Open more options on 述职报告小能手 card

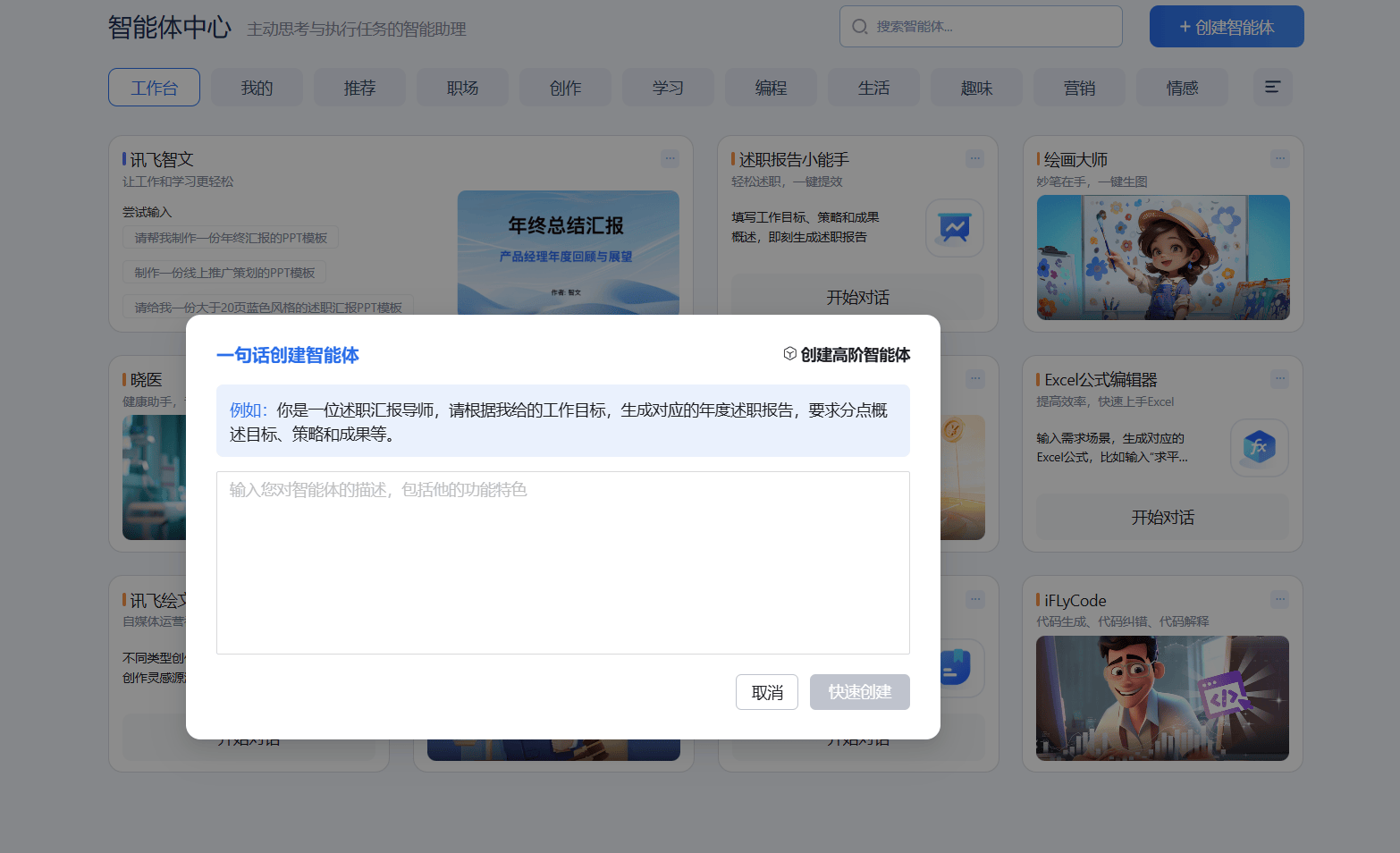coord(974,158)
